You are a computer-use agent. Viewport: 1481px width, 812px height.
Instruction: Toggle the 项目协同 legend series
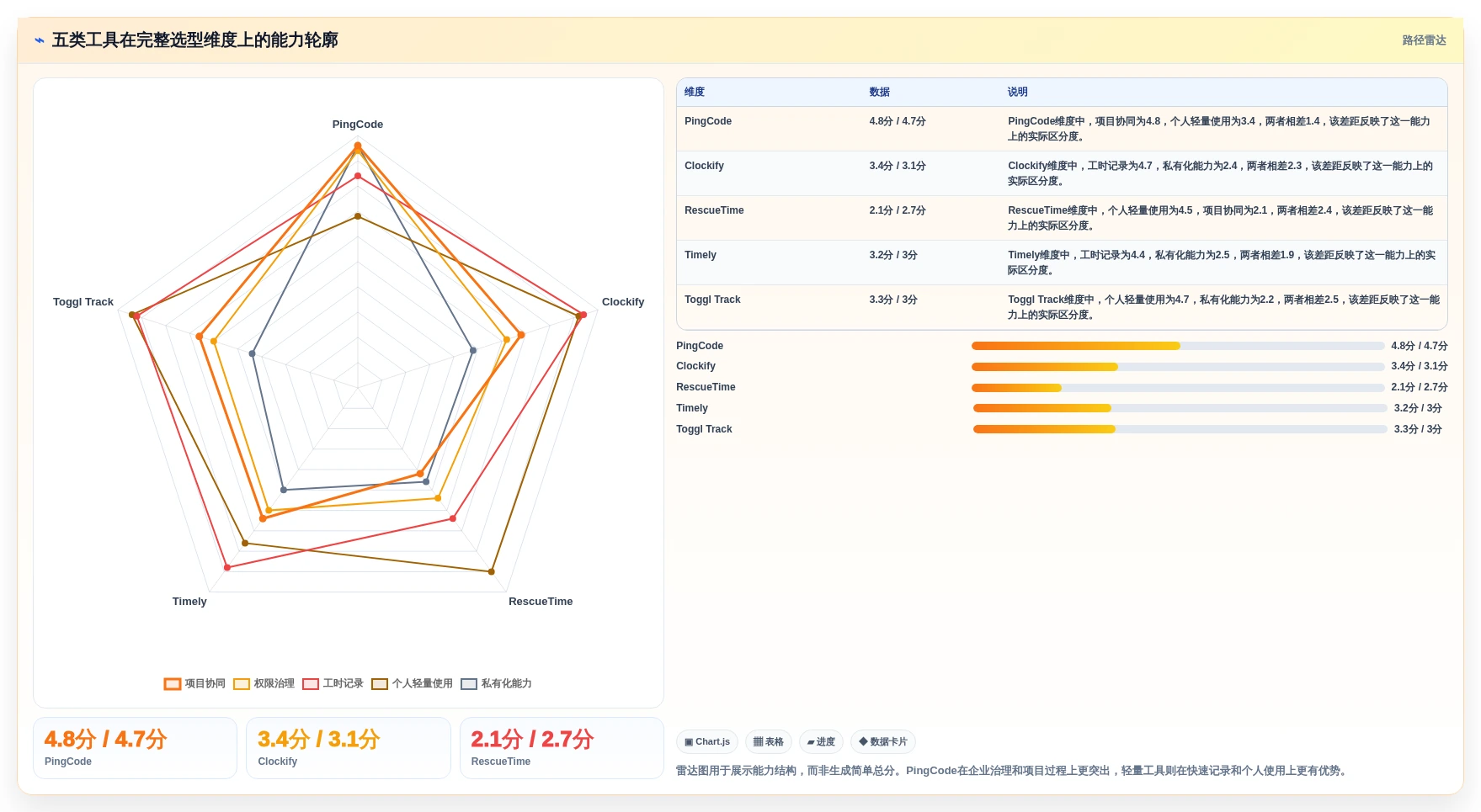194,683
